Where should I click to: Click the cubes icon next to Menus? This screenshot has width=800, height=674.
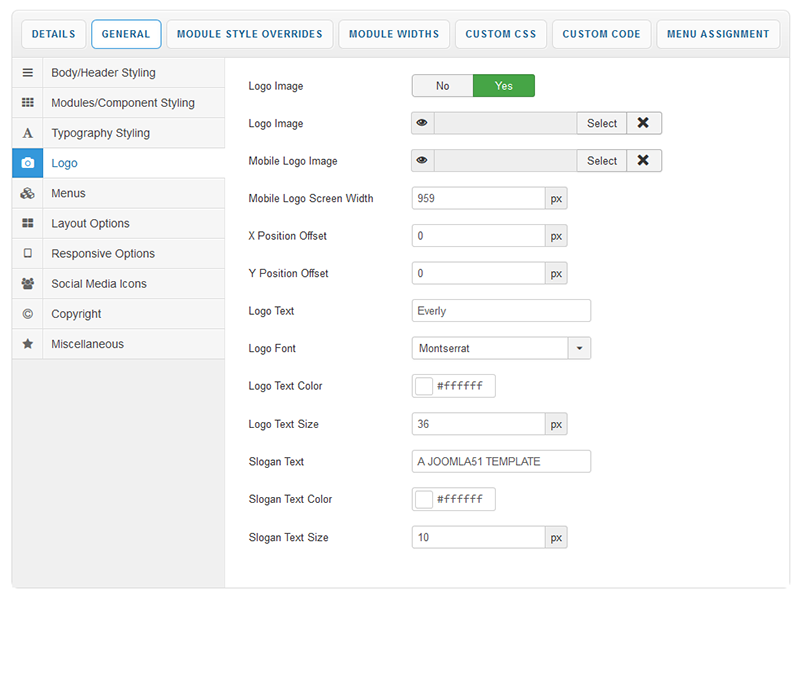click(27, 193)
